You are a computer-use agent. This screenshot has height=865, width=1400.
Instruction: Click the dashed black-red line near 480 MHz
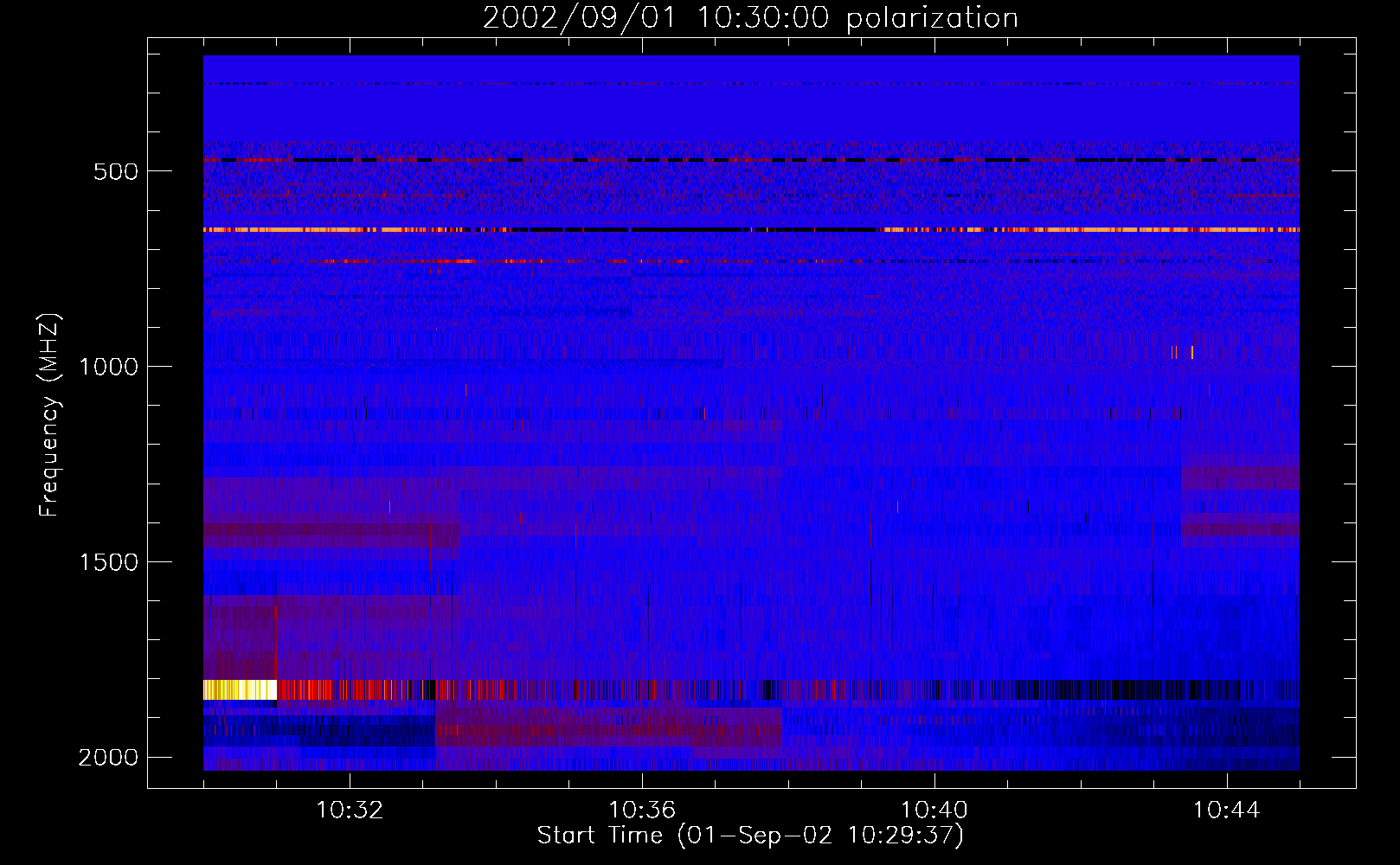(751, 160)
